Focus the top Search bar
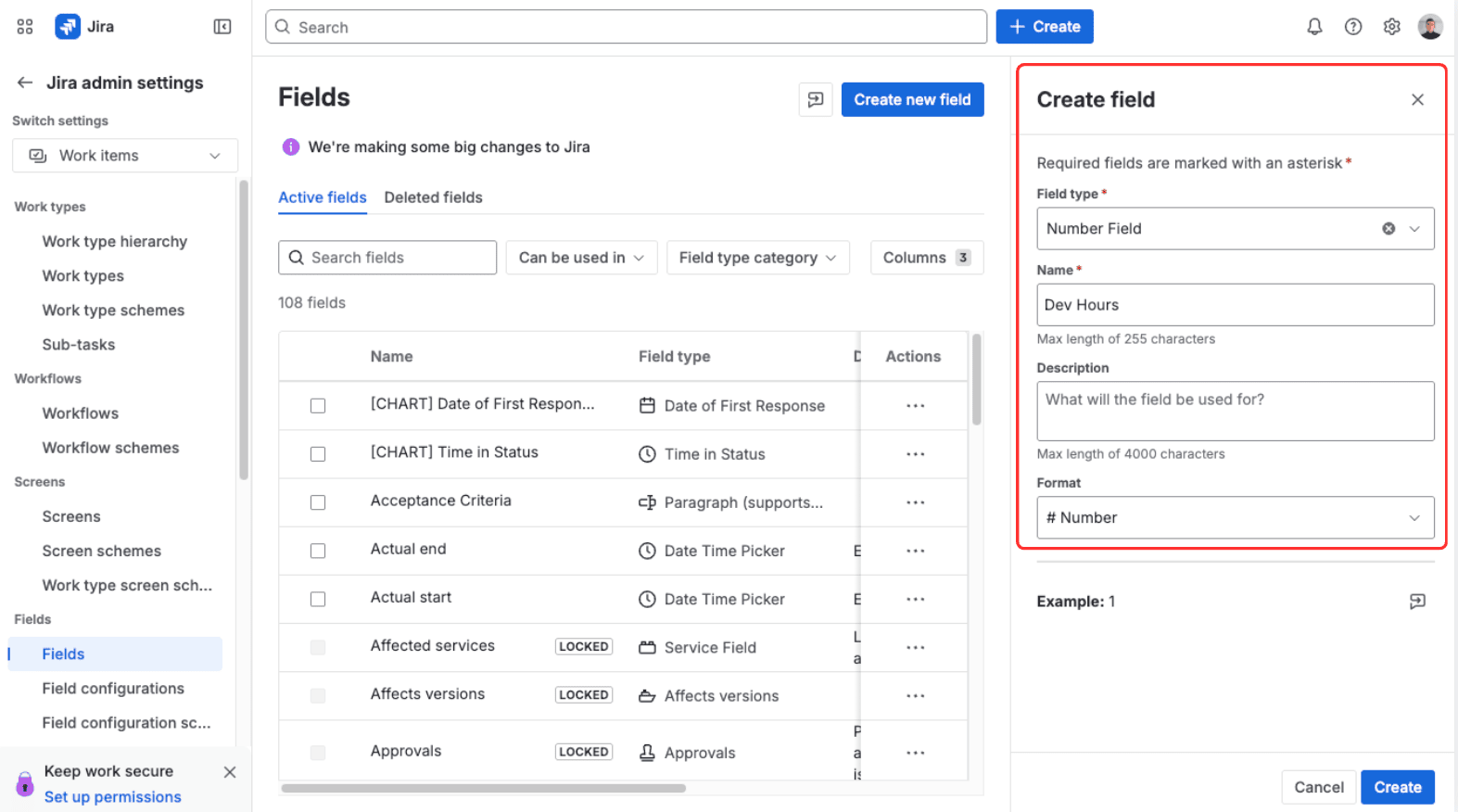Image resolution: width=1458 pixels, height=812 pixels. coord(627,27)
